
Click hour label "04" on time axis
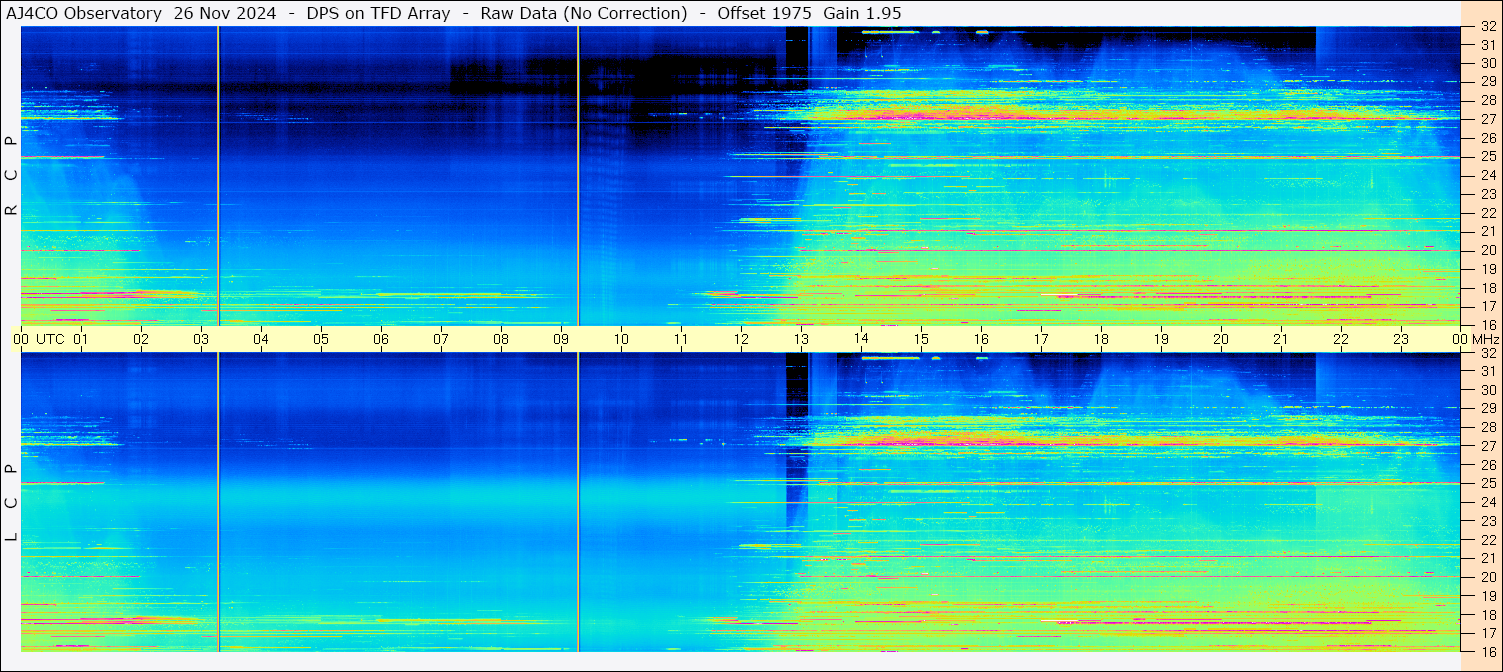(261, 339)
